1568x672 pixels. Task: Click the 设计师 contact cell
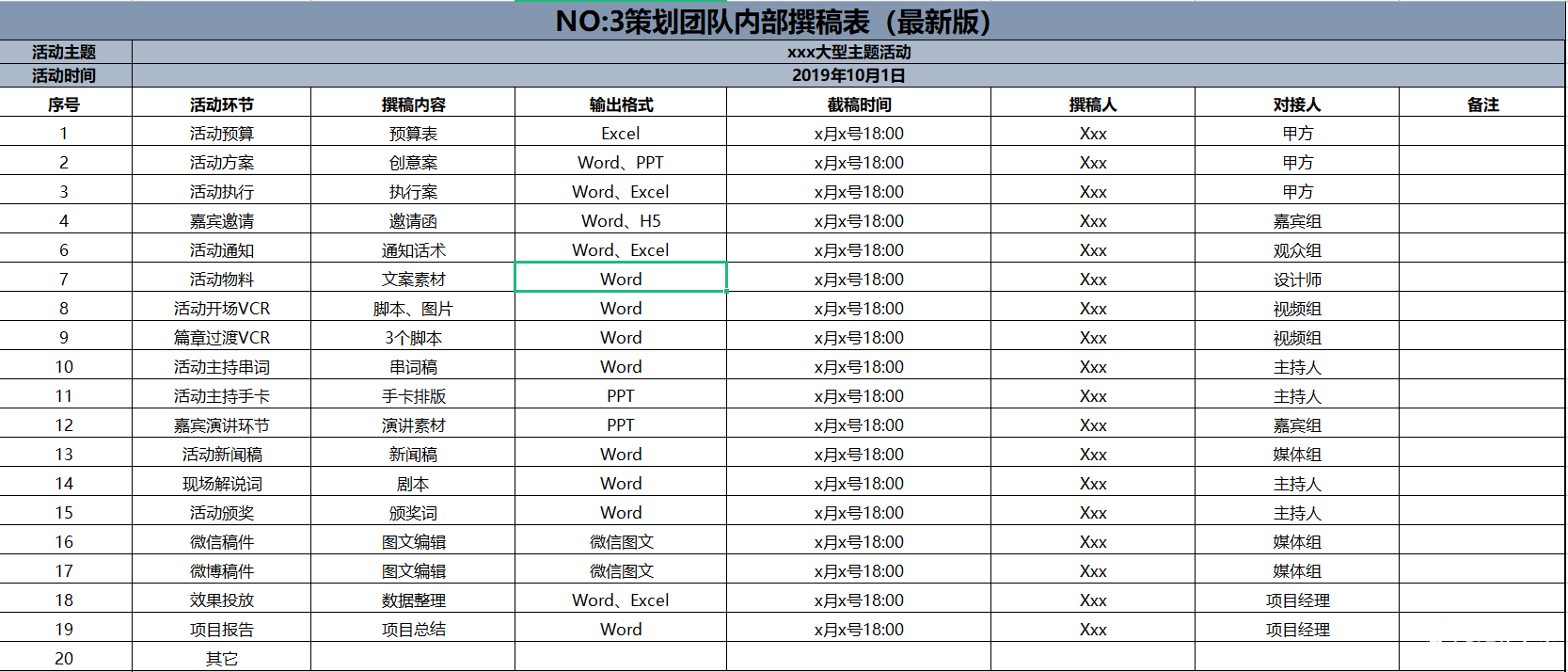coord(1297,280)
